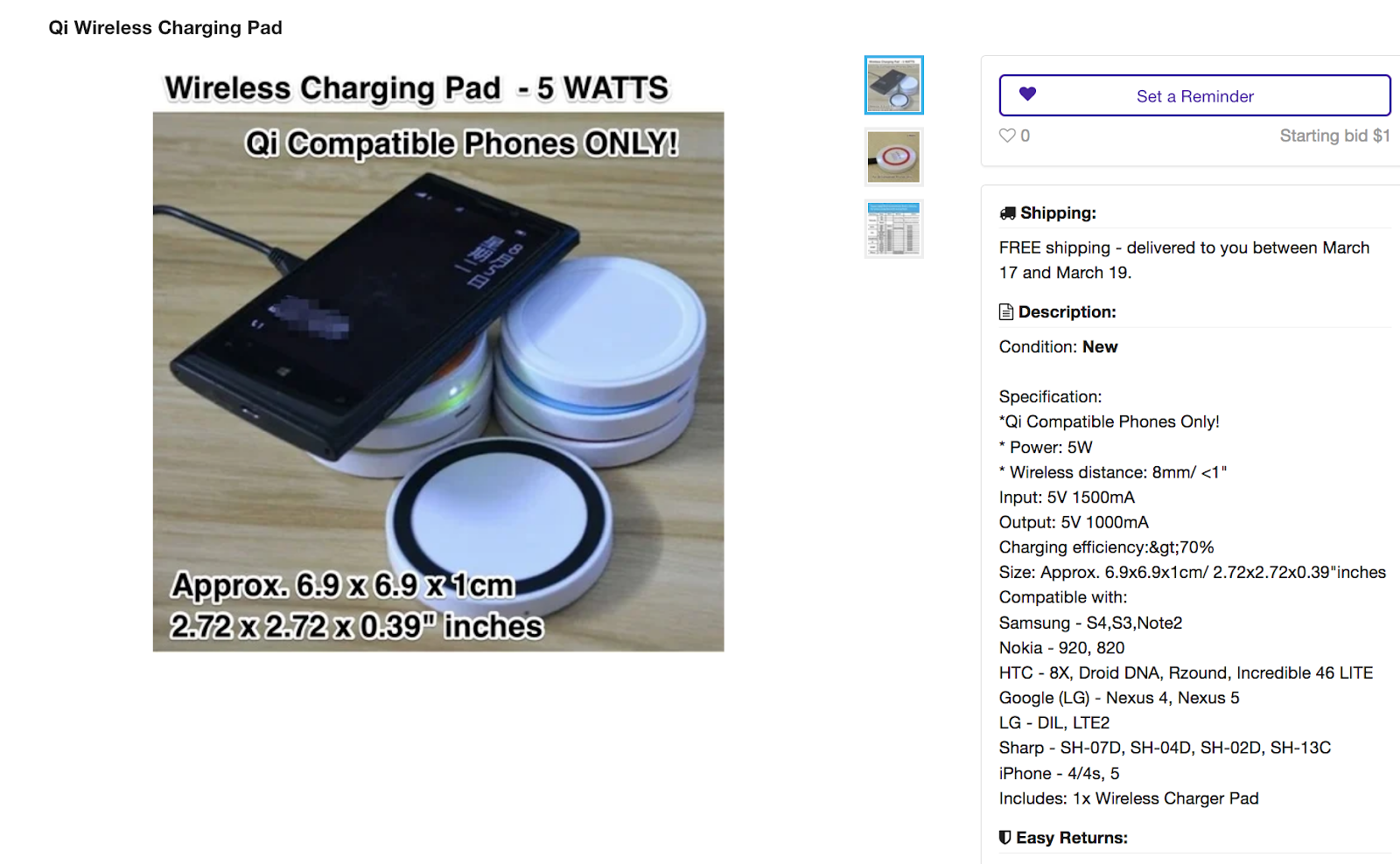Screen dimensions: 1400x864
Task: Click the Description section heading
Action: 1067,312
